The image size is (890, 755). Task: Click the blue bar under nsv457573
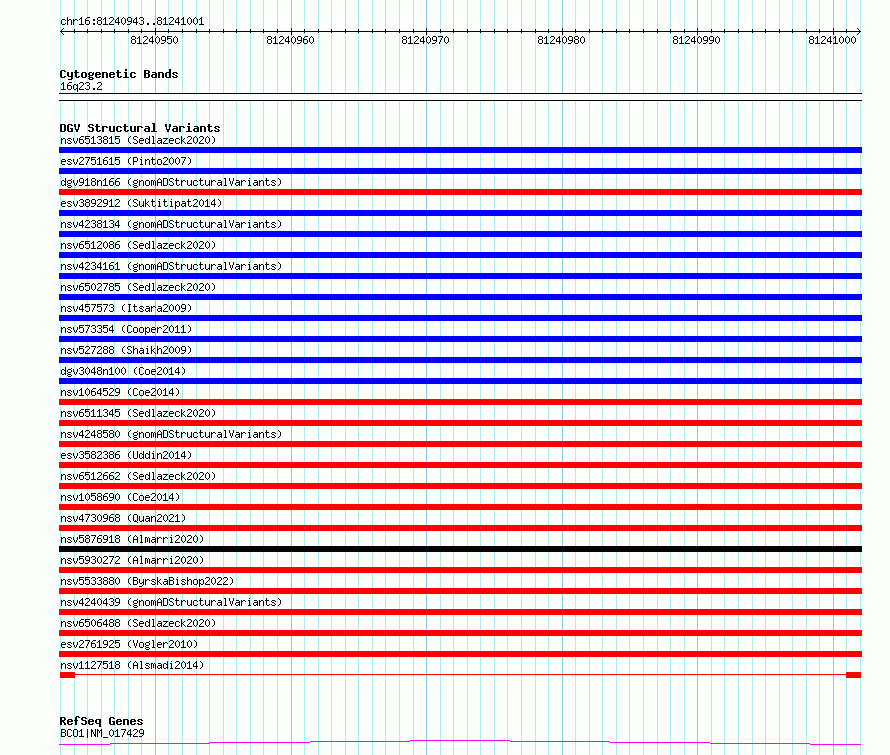[x=460, y=318]
